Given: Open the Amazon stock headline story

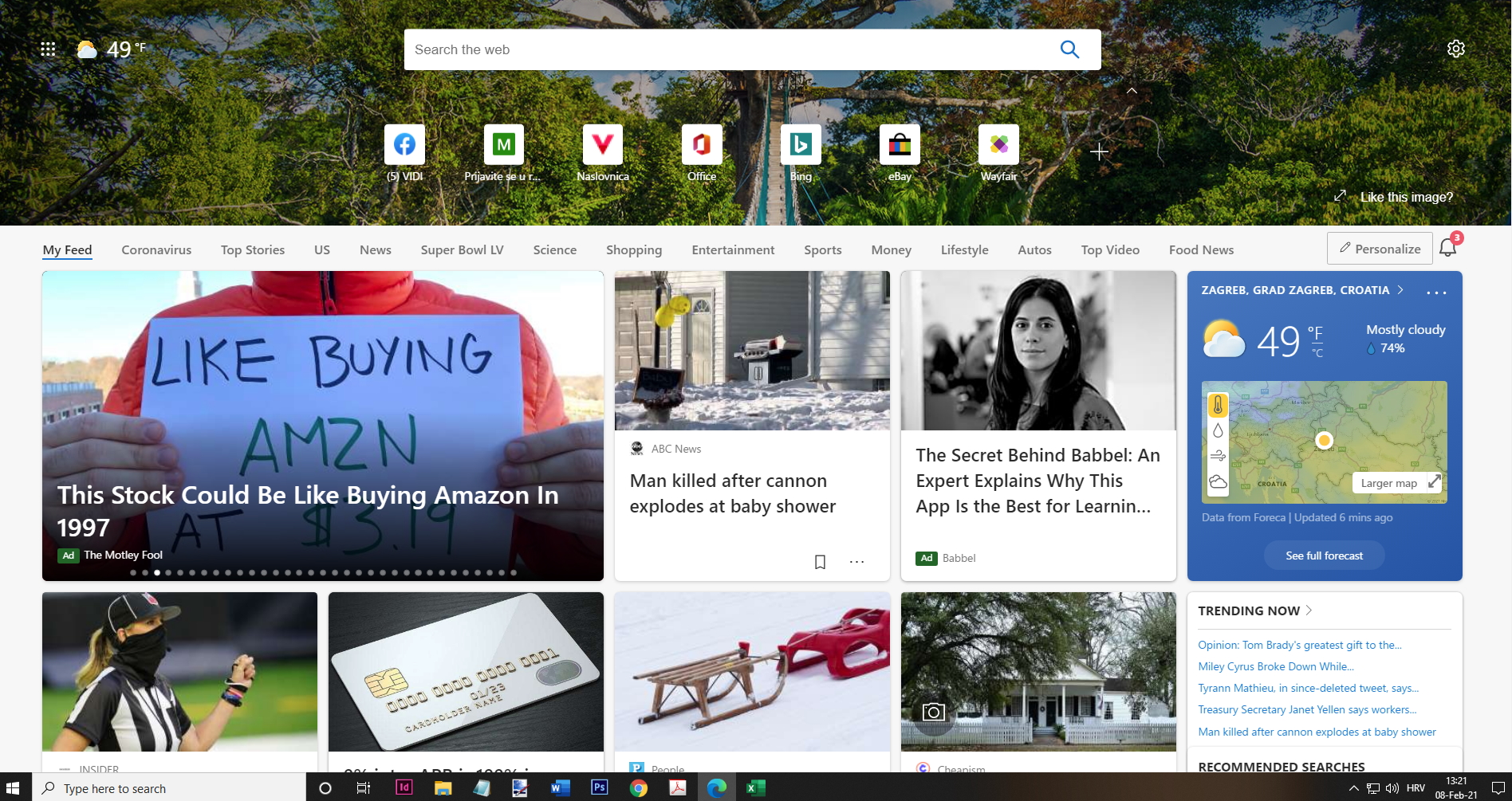Looking at the screenshot, I should click(308, 511).
